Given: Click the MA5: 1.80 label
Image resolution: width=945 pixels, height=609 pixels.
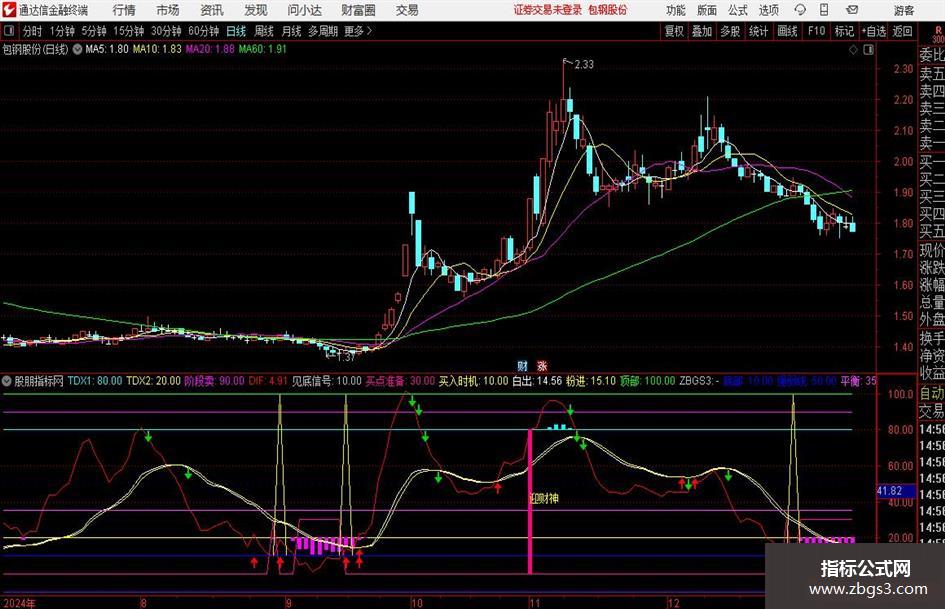Looking at the screenshot, I should tap(107, 49).
